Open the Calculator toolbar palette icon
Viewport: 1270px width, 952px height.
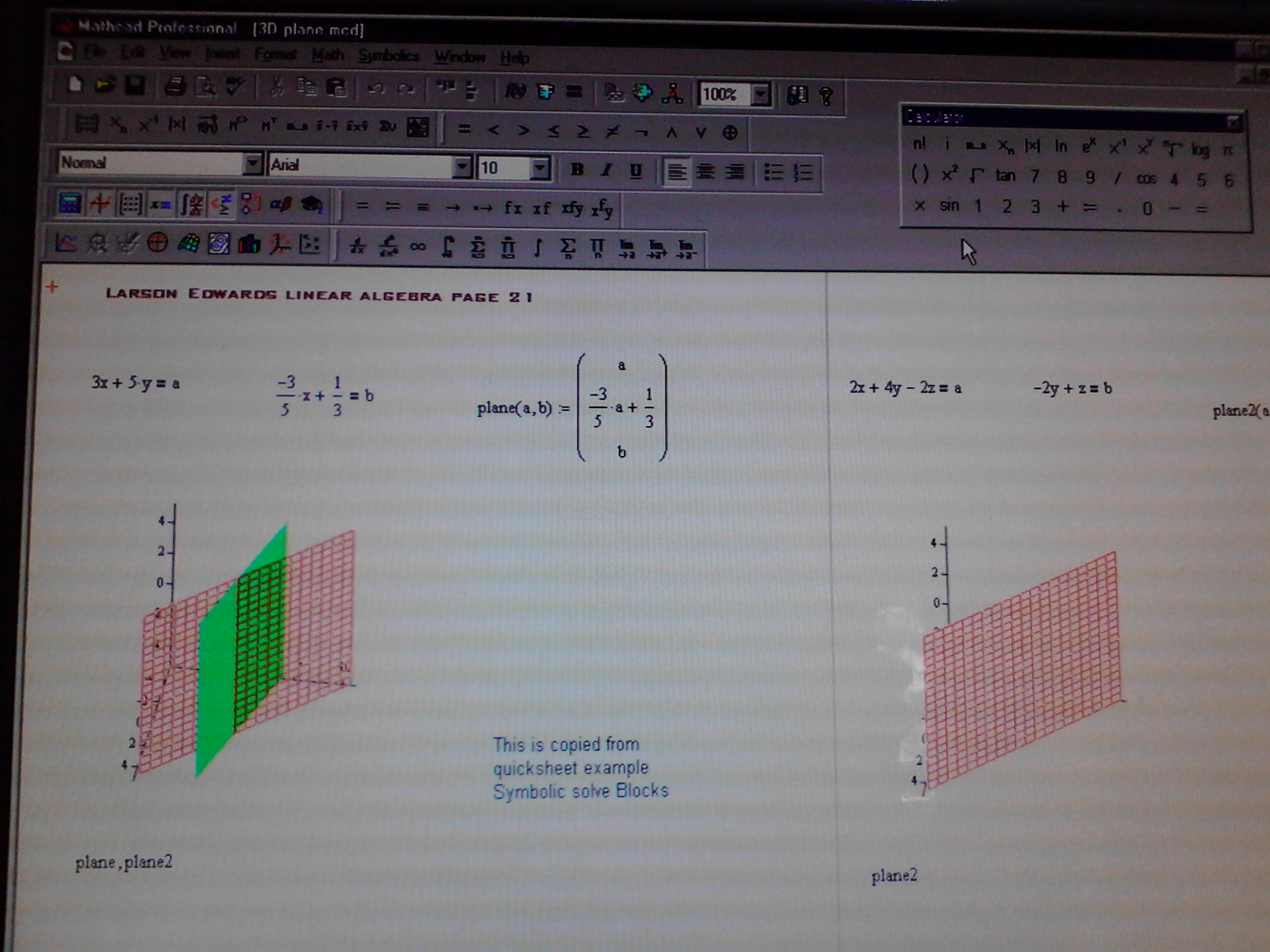(x=69, y=203)
